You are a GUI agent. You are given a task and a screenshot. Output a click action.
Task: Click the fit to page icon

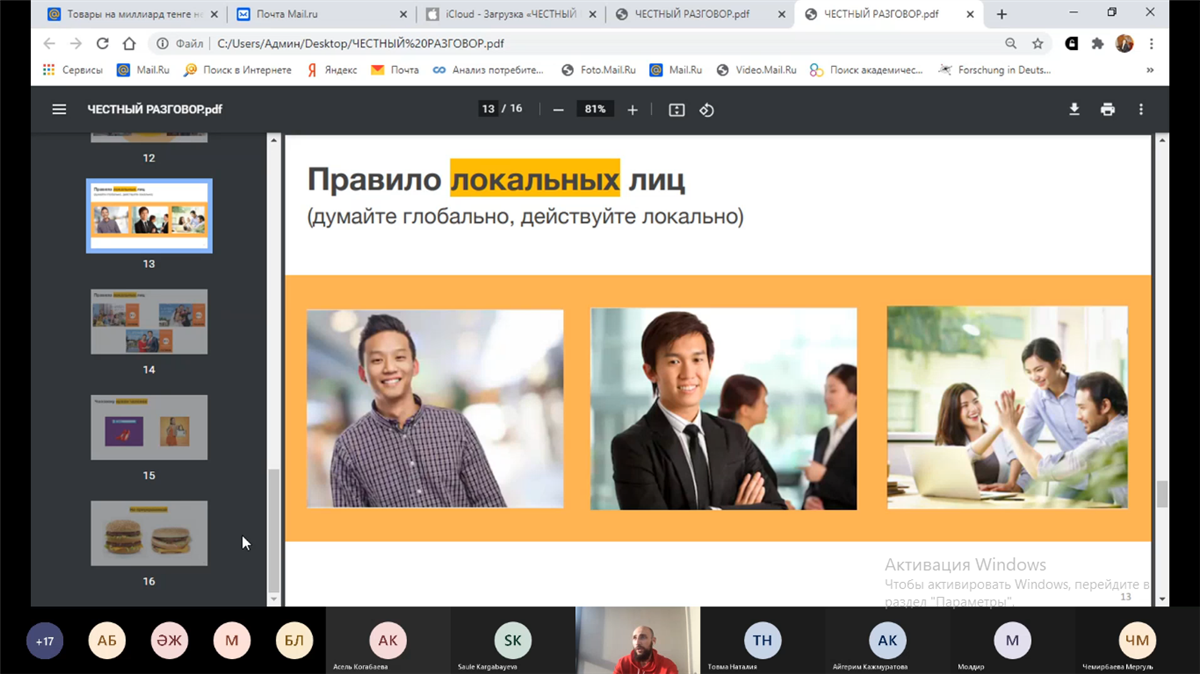tap(677, 110)
